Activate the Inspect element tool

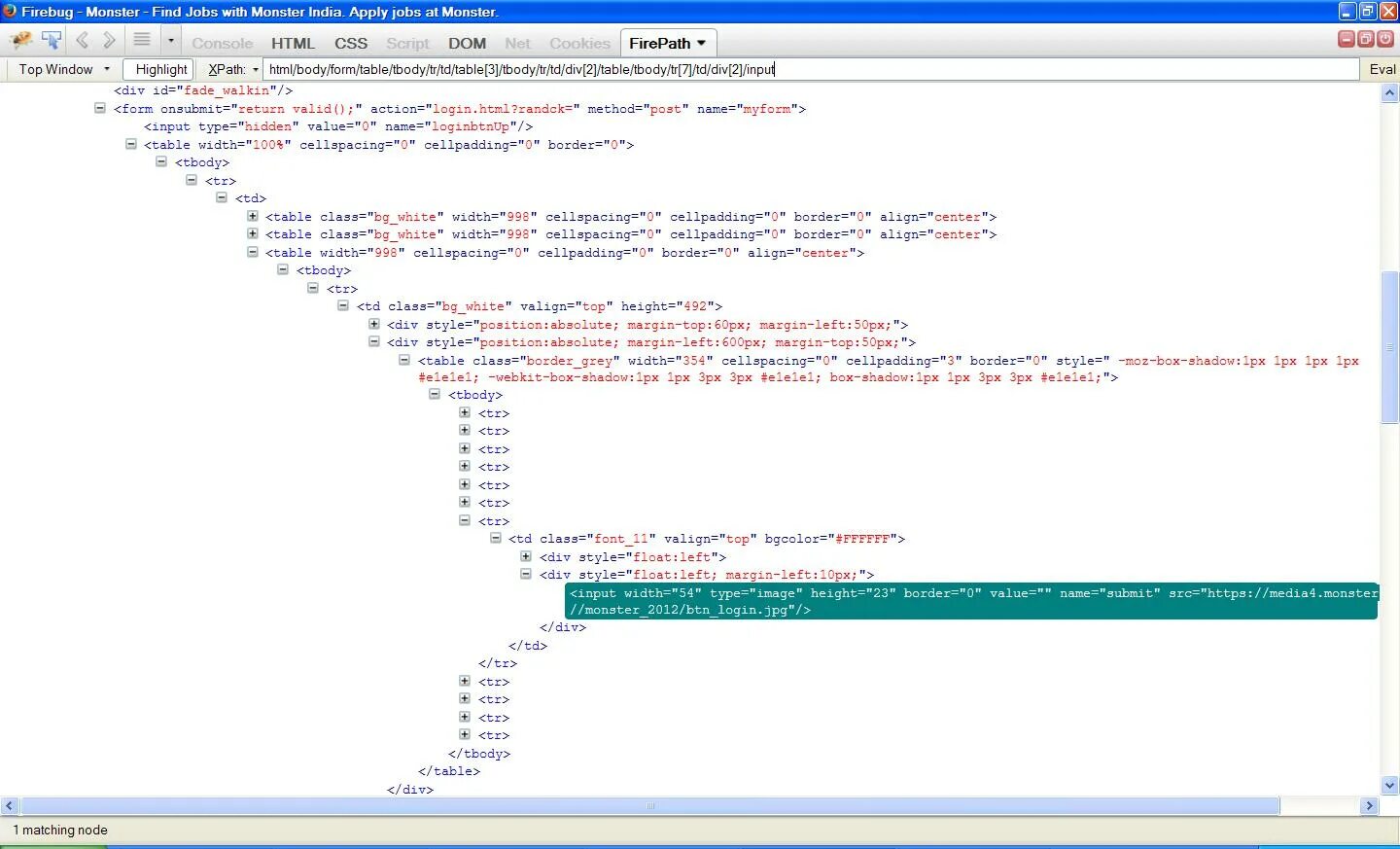[x=52, y=41]
